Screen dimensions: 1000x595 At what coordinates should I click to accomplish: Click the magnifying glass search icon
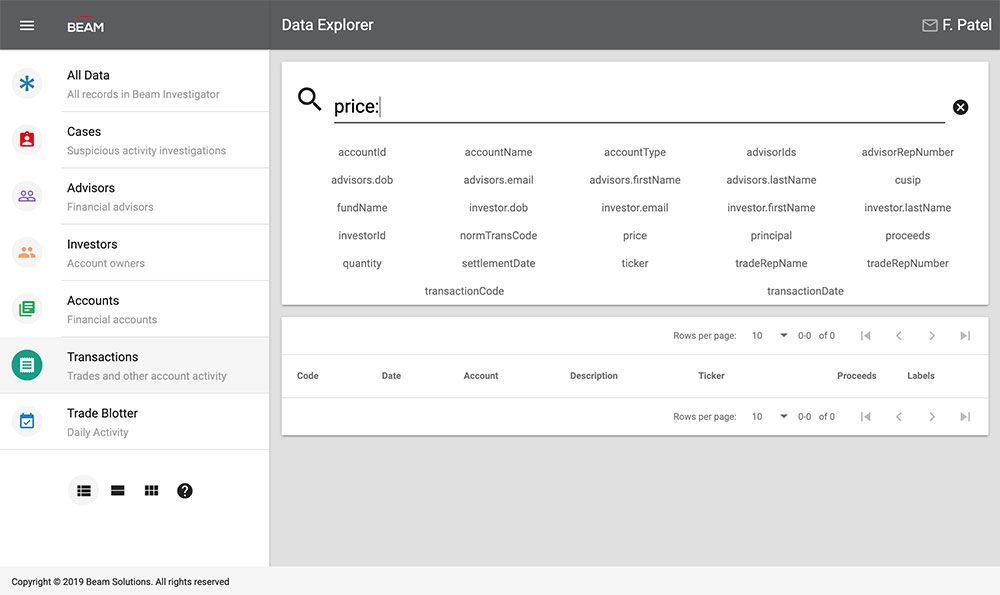[x=310, y=99]
